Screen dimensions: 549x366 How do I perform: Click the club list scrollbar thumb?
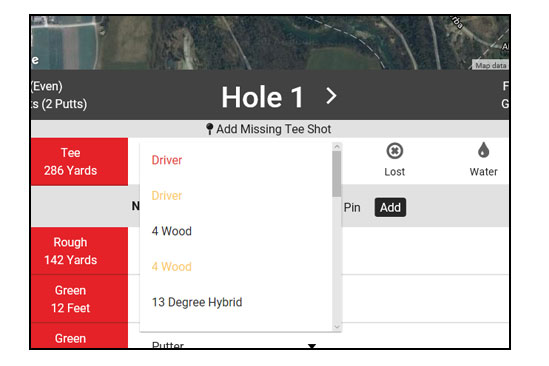coord(337,174)
